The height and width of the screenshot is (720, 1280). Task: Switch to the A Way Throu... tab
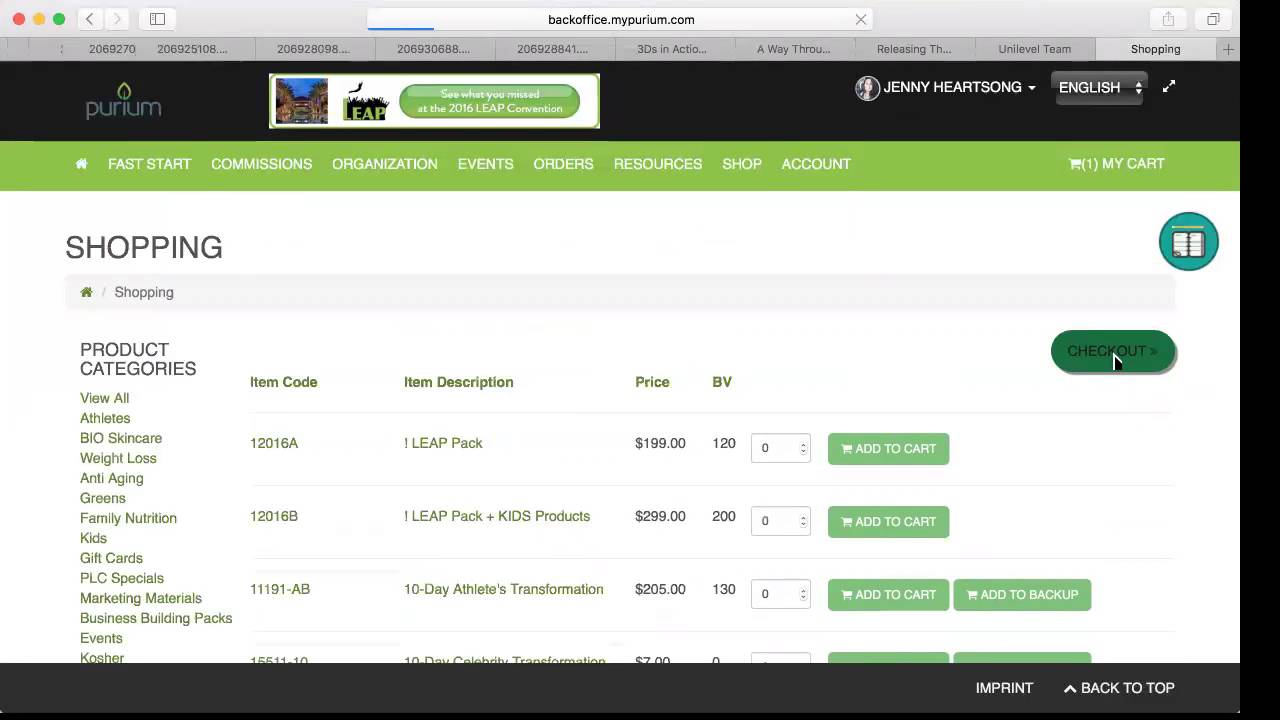coord(794,49)
